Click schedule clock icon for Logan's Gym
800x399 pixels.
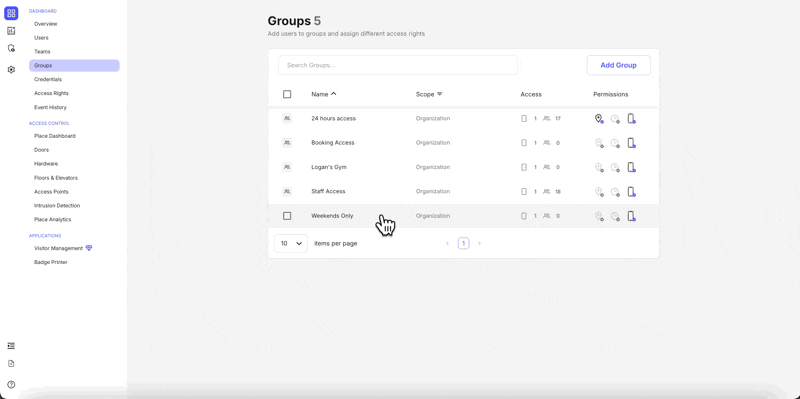tap(615, 167)
